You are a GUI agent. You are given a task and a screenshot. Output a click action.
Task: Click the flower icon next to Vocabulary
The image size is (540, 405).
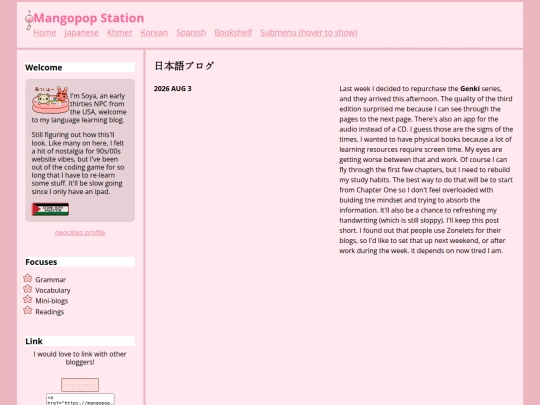tap(28, 289)
